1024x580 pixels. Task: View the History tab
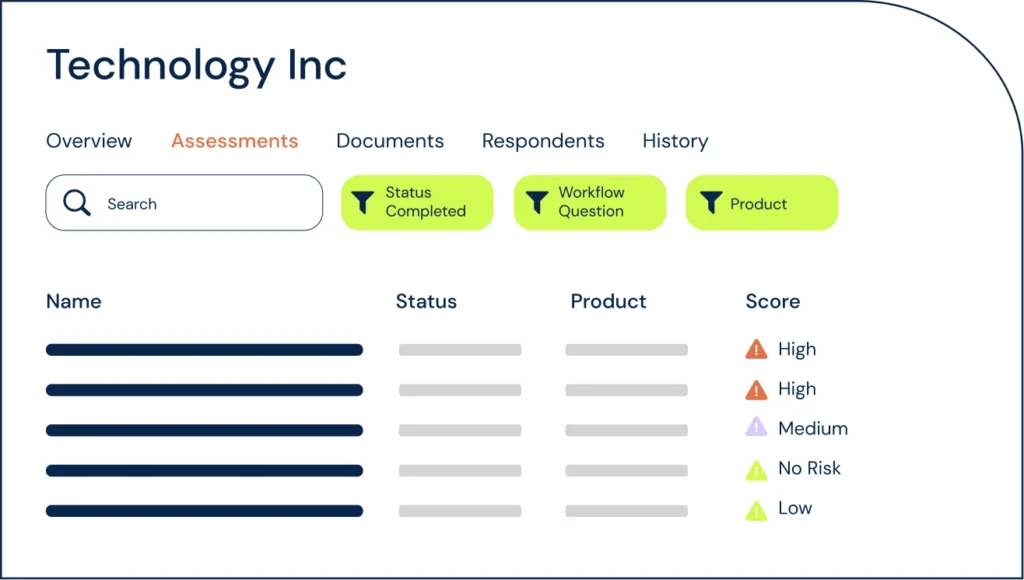675,141
